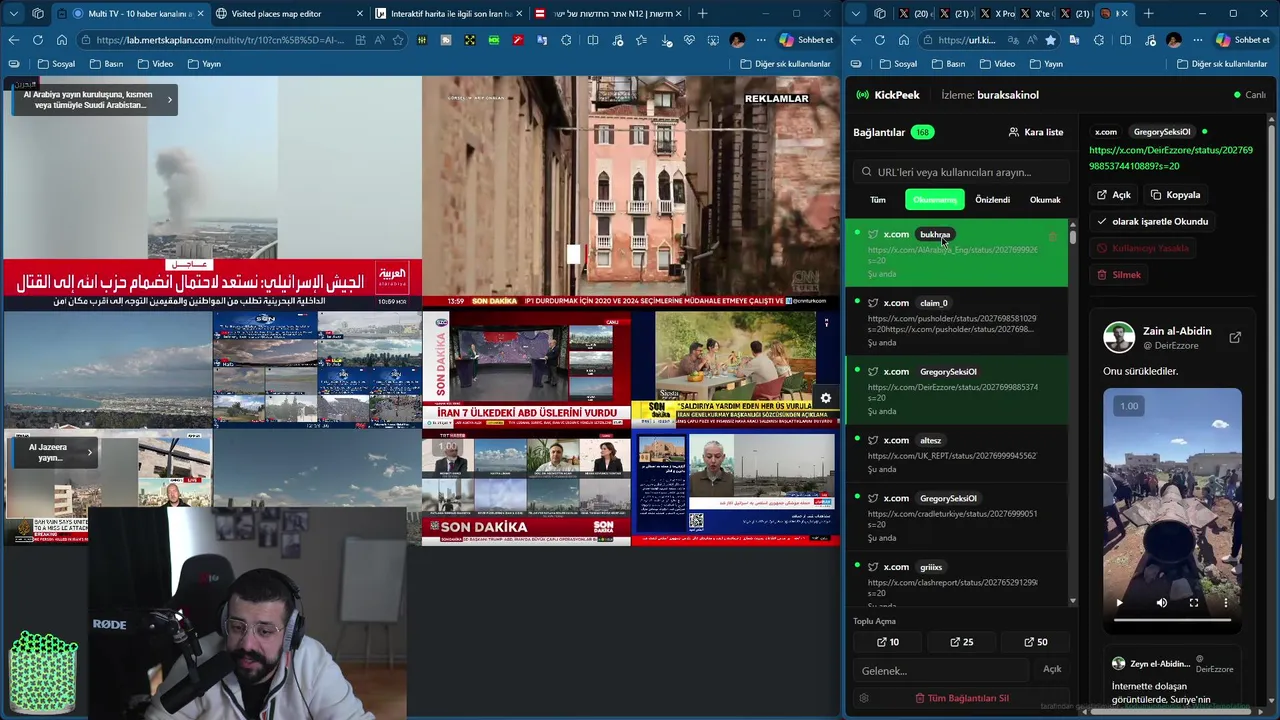Screen dimensions: 1280x720
Task: Bulk open 10 links
Action: point(888,642)
